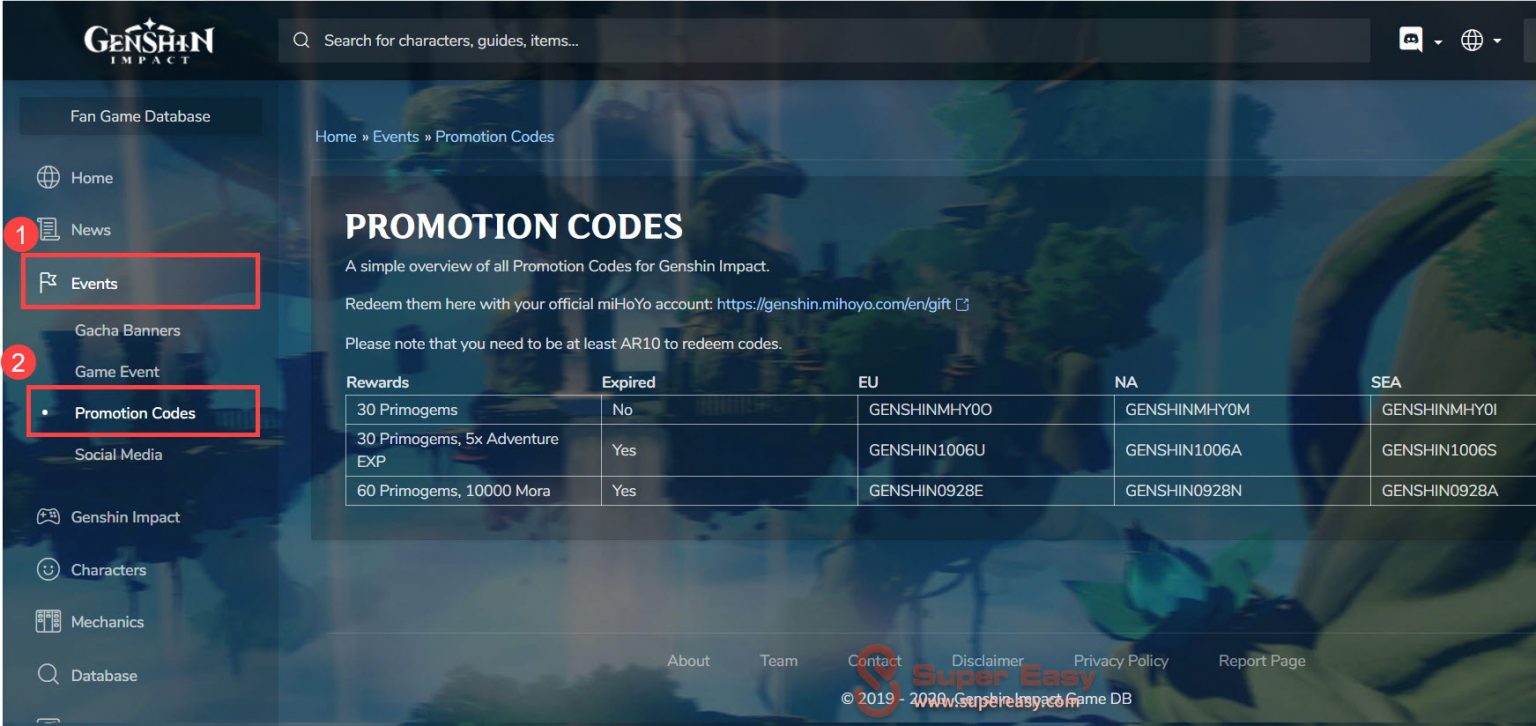Click the Database magnifier icon
Viewport: 1536px width, 726px height.
coord(48,675)
